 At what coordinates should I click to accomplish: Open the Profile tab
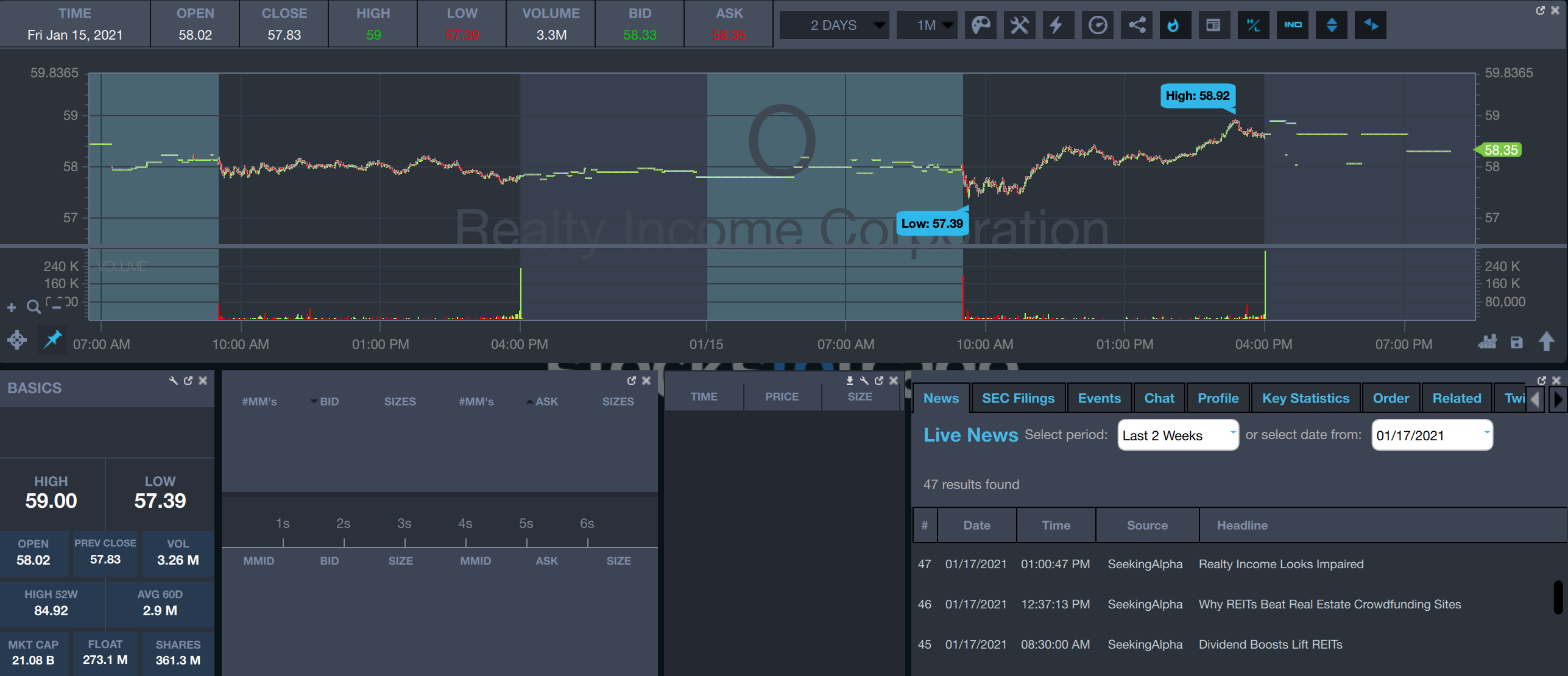(1218, 398)
